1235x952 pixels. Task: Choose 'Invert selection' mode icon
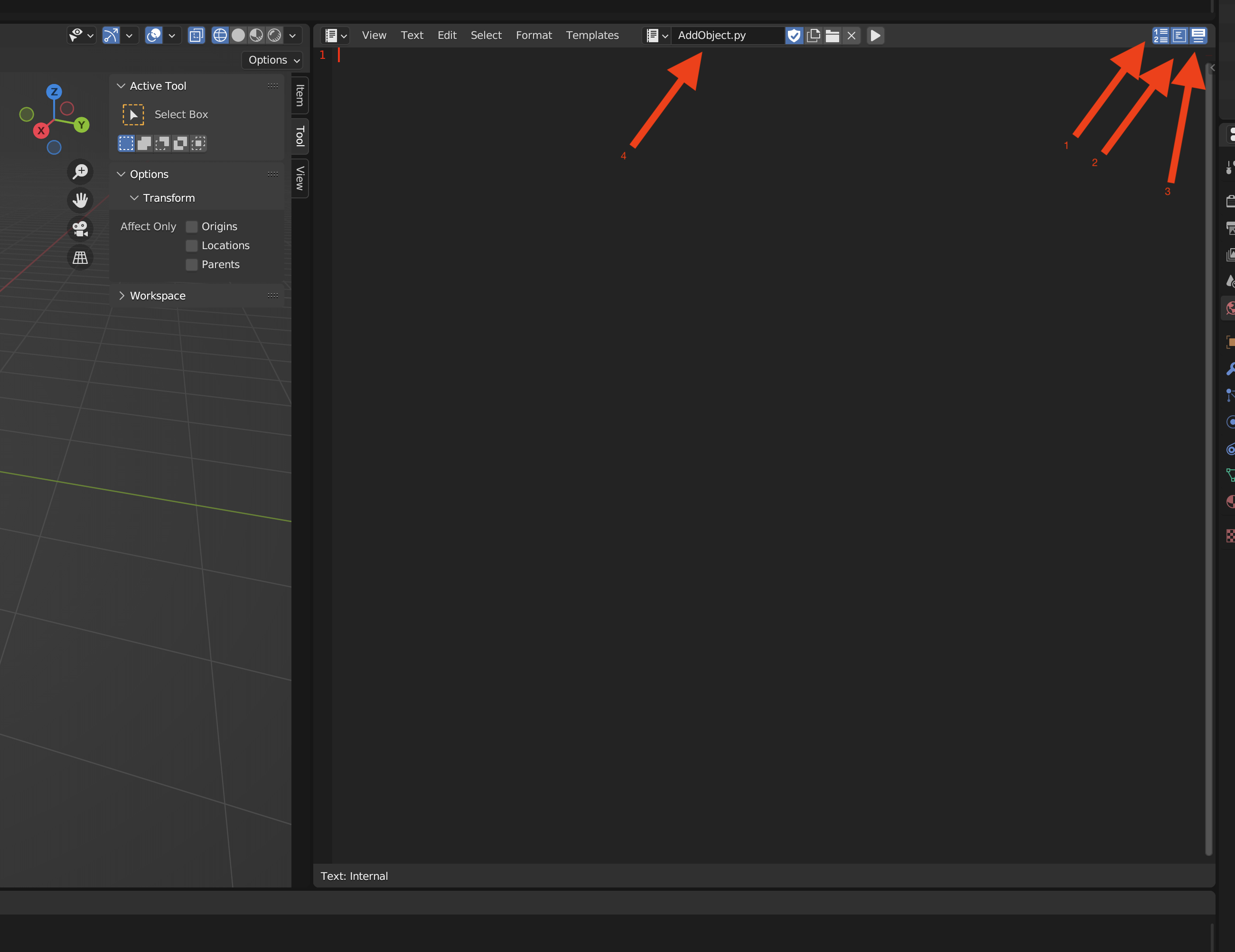coord(180,144)
